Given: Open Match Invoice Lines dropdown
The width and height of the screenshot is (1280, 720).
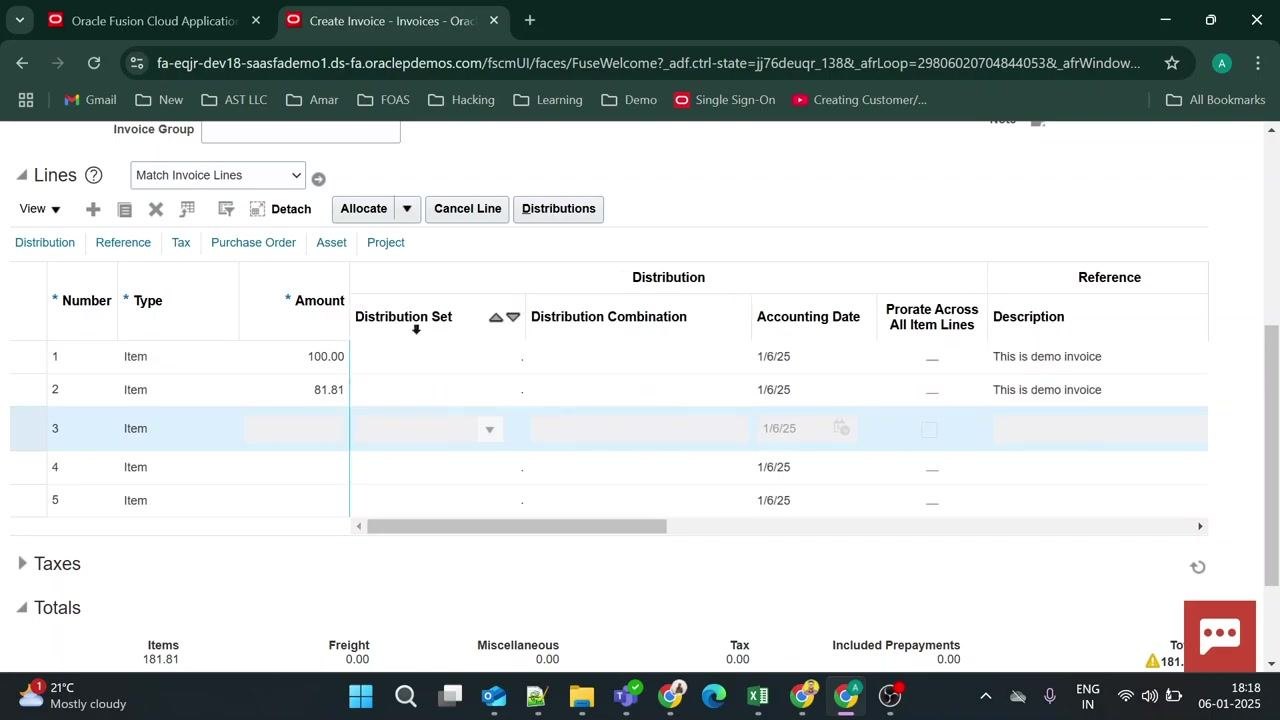Looking at the screenshot, I should coord(218,175).
